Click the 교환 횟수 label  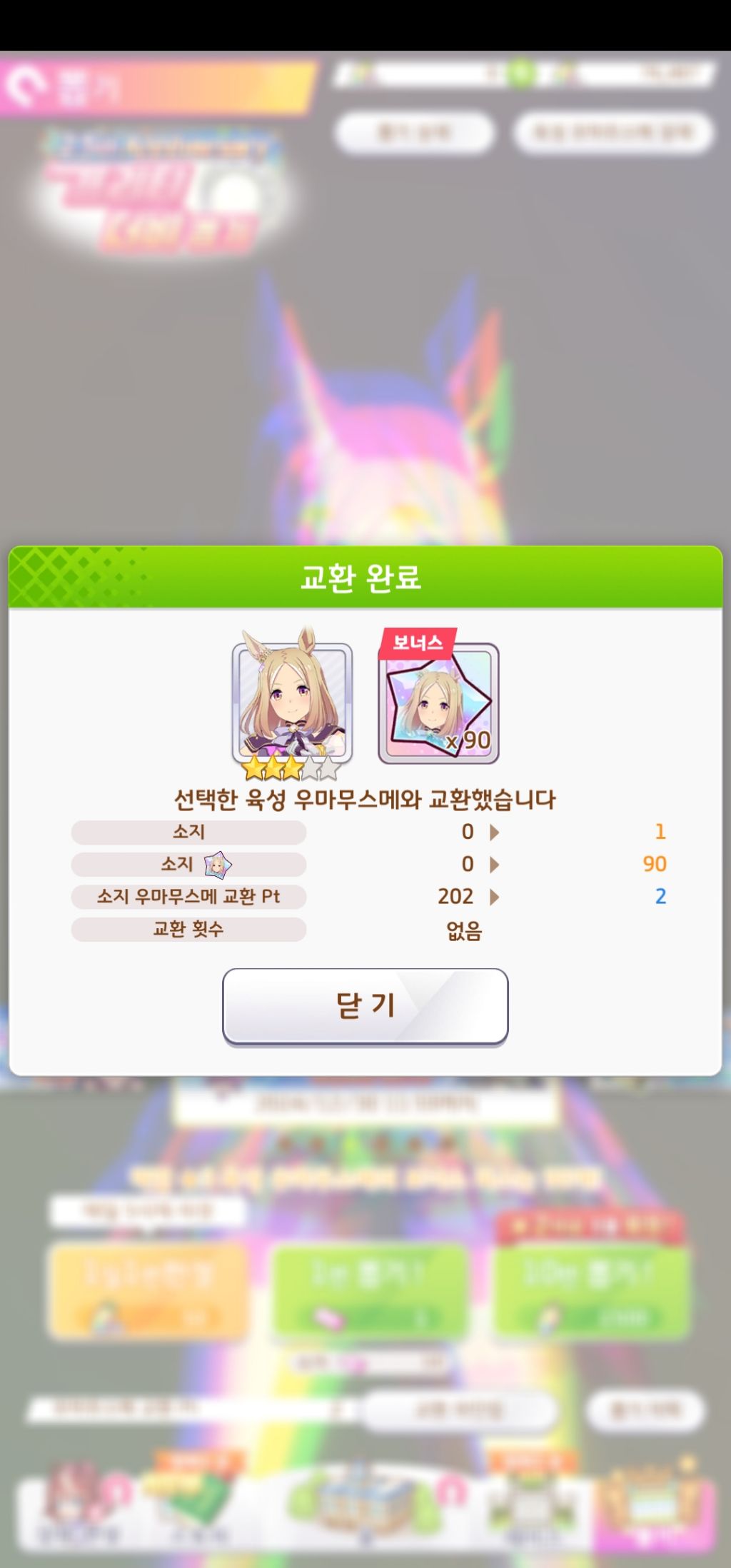coord(188,929)
